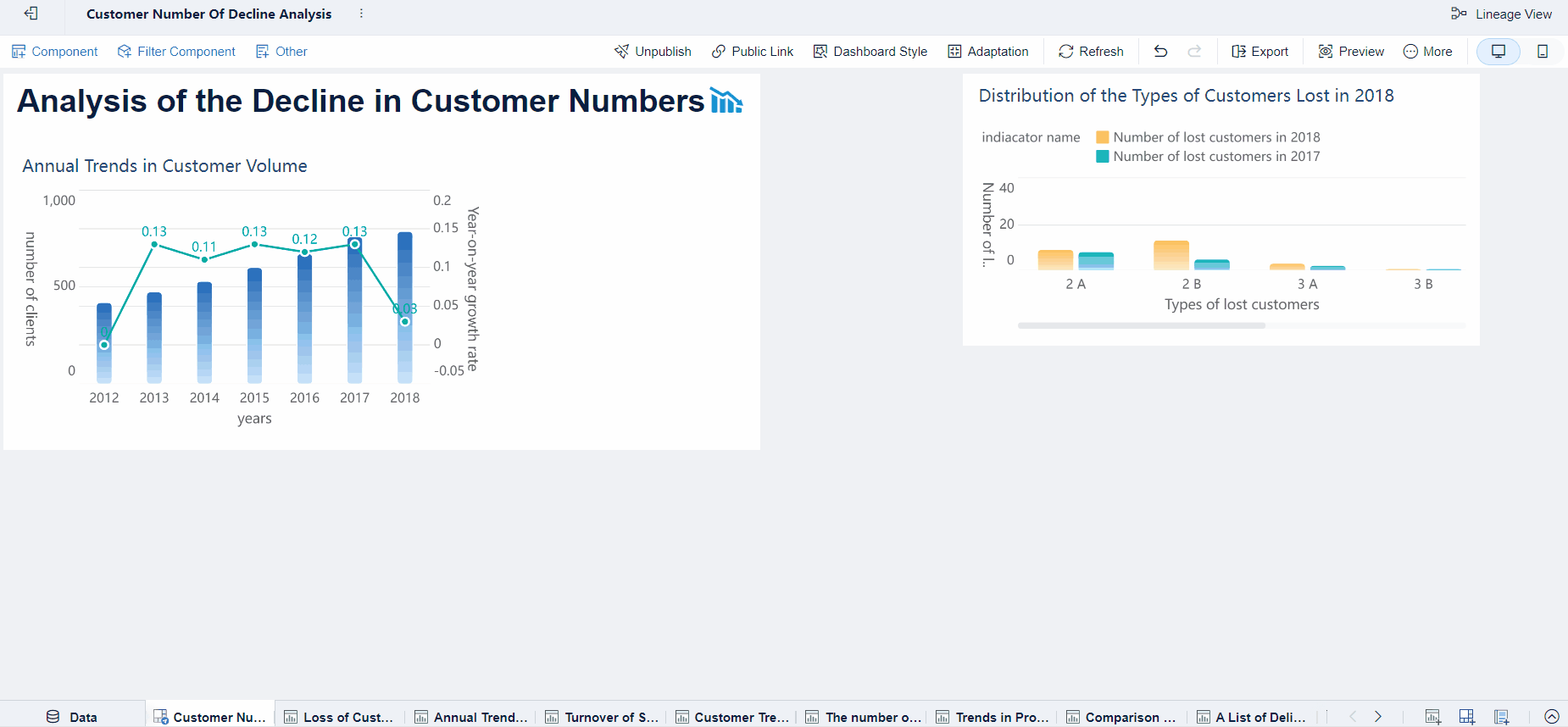Click the back/exit icon at top left
The image size is (1568, 727).
tap(31, 14)
